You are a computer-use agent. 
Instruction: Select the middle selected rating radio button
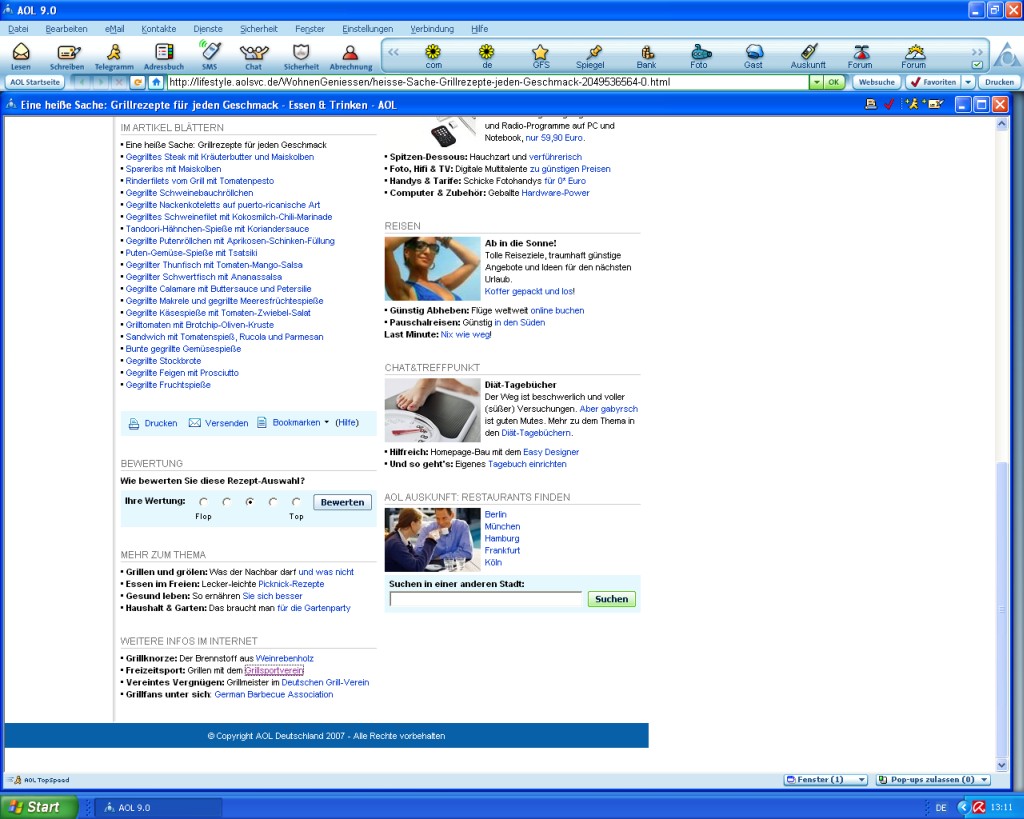(249, 502)
